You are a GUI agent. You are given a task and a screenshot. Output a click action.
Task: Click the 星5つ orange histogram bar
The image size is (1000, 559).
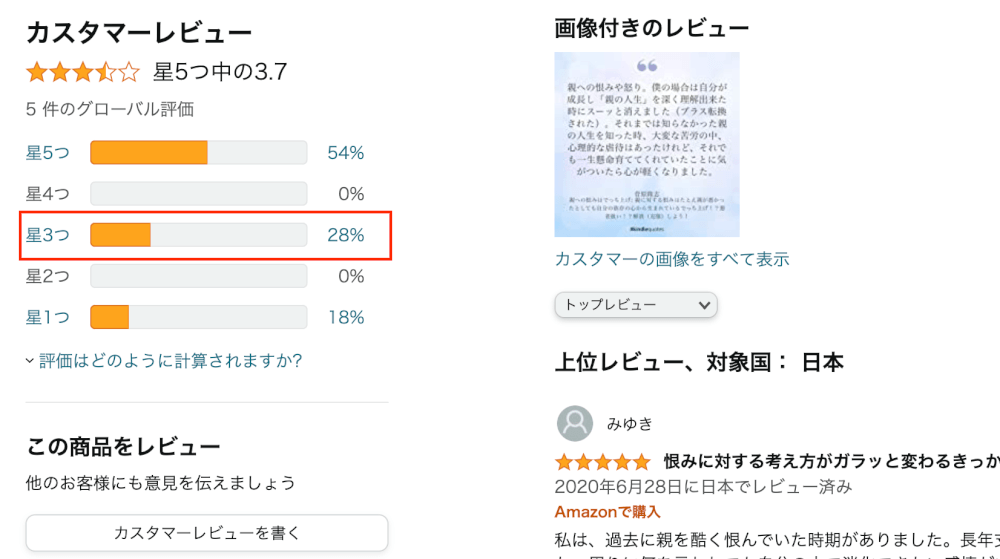tap(149, 153)
